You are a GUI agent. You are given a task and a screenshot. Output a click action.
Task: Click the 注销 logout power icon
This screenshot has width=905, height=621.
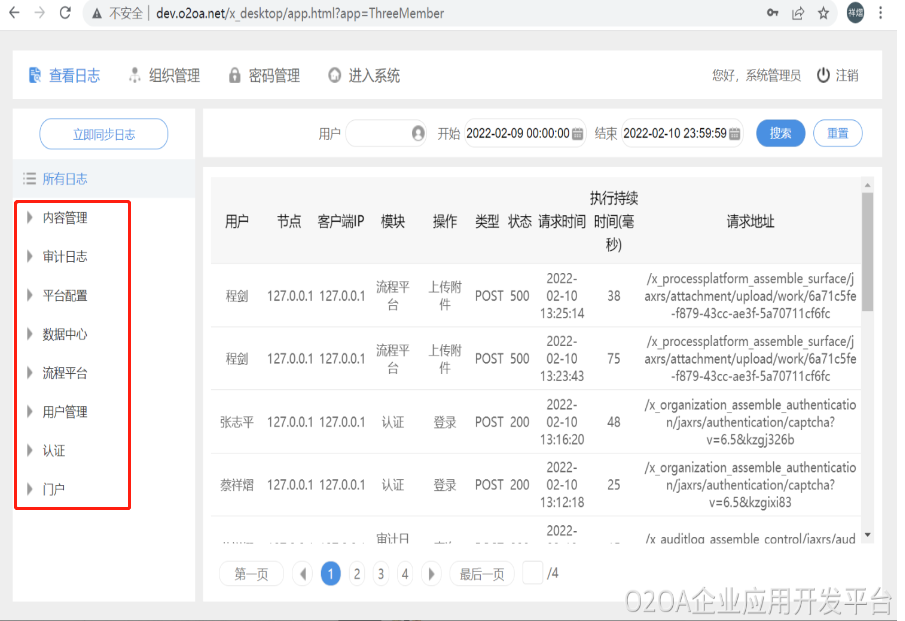[823, 75]
